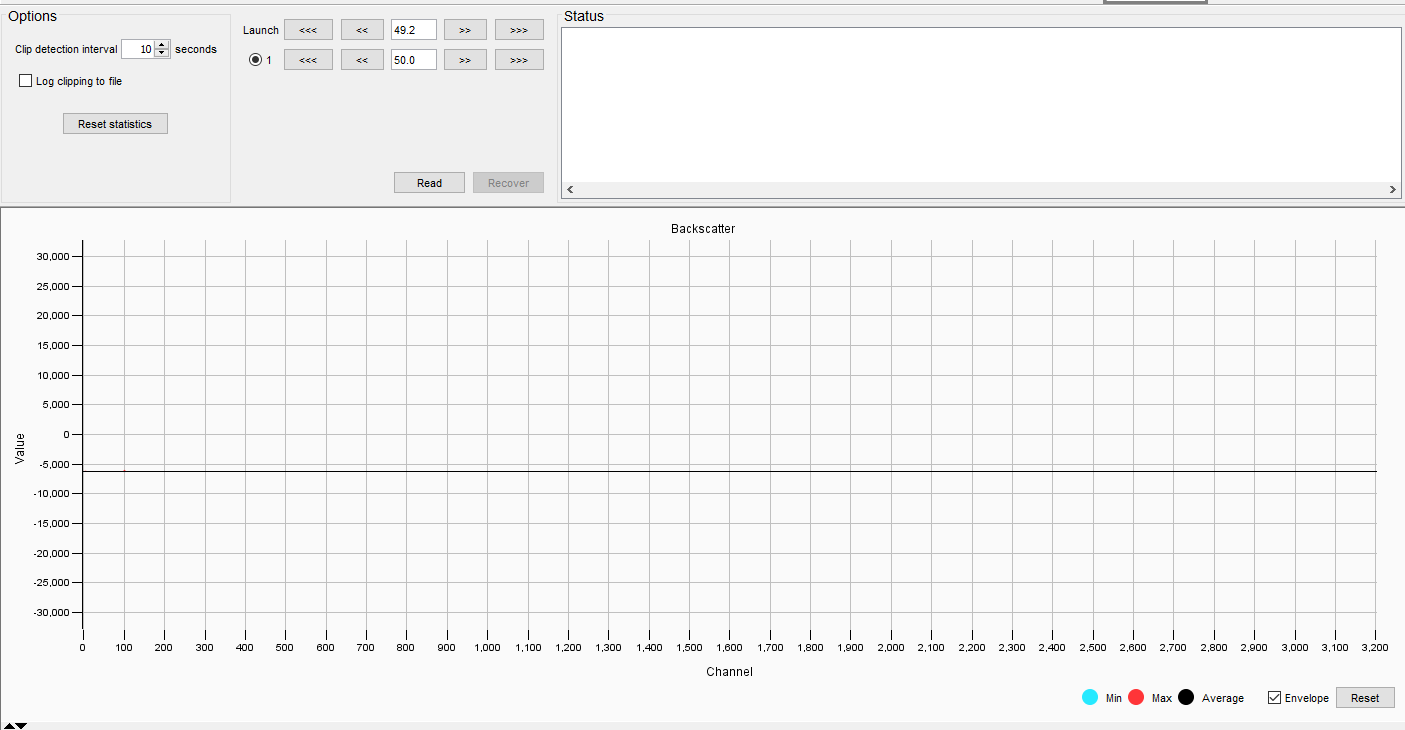The image size is (1405, 730).
Task: Click the launch <<< fast-decrement arrows
Action: pos(308,29)
